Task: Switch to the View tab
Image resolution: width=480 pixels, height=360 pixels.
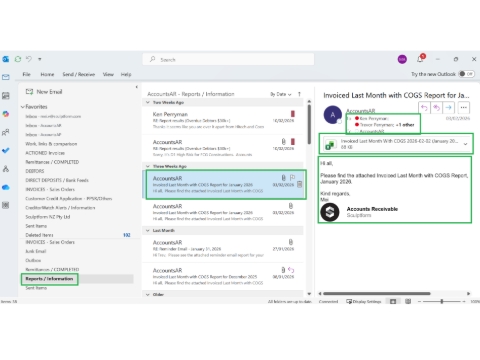Action: pos(108,74)
